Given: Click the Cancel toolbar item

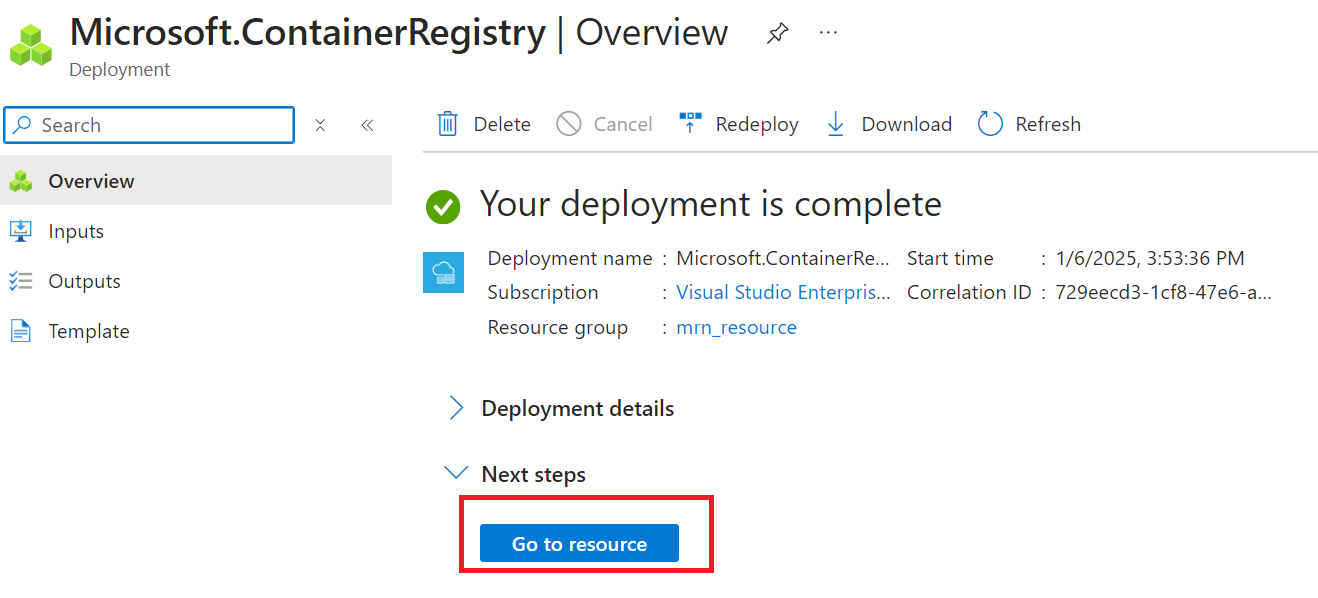Looking at the screenshot, I should pos(604,124).
